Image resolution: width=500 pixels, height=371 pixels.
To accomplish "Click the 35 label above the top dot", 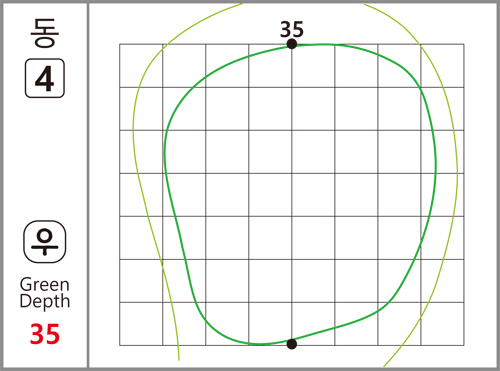I will (x=292, y=30).
